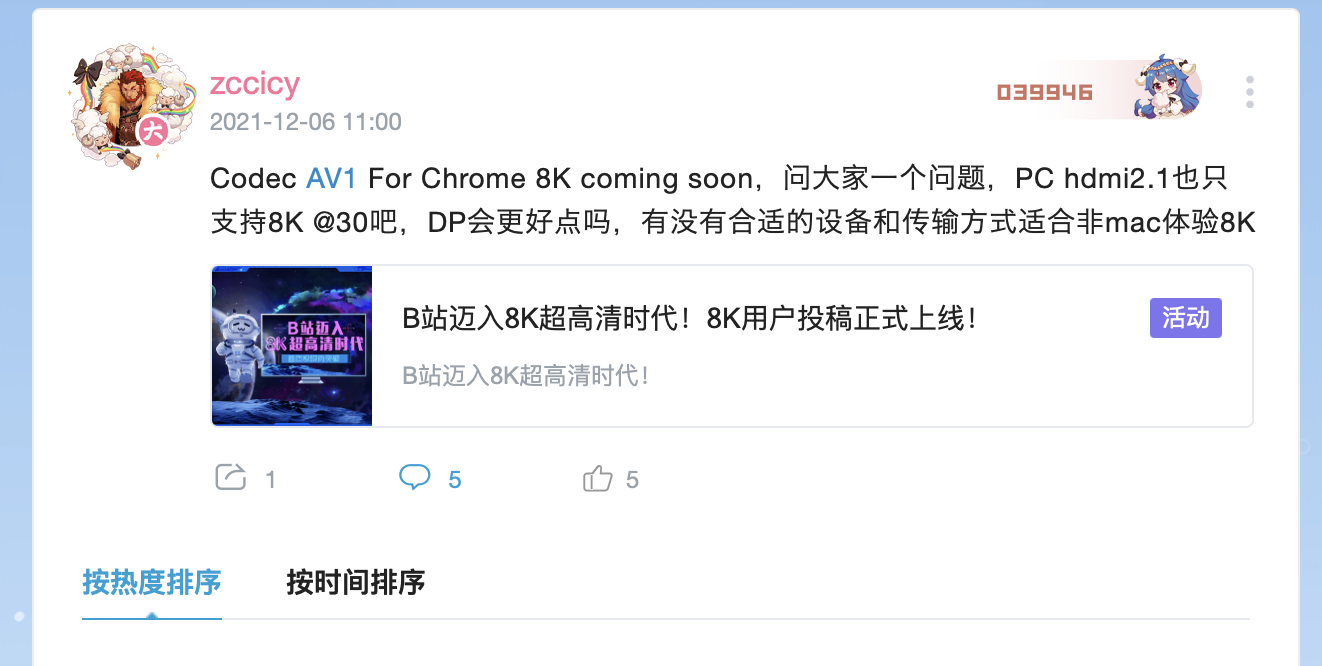Click the share count 1
The height and width of the screenshot is (666, 1322).
pos(271,480)
